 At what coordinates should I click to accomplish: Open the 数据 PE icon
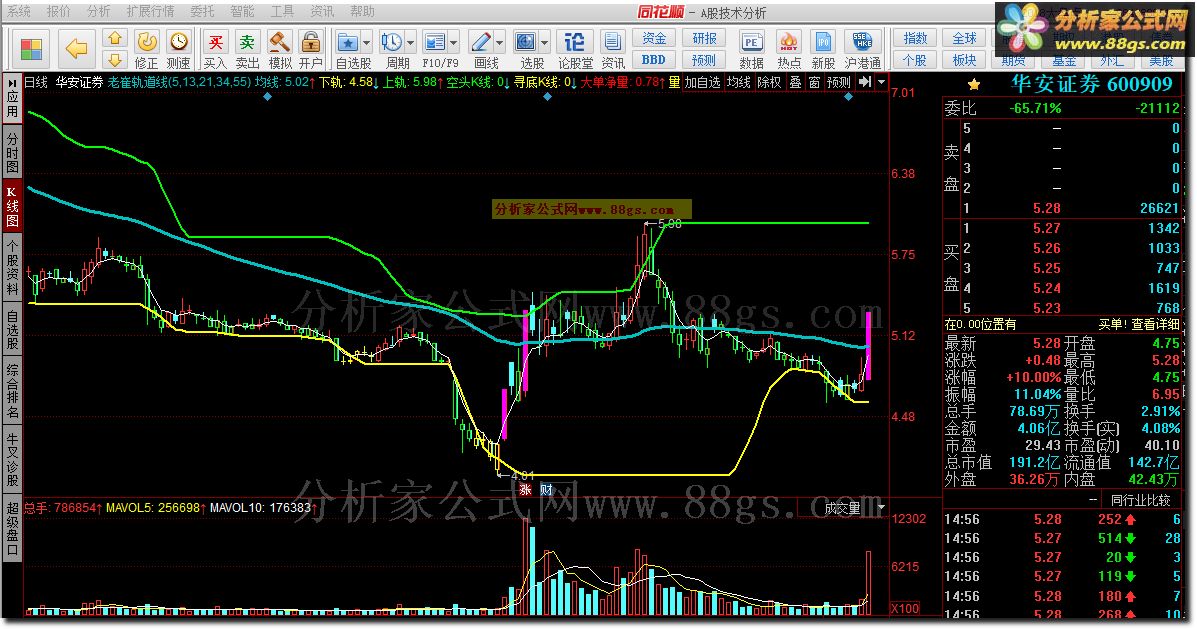[x=751, y=41]
